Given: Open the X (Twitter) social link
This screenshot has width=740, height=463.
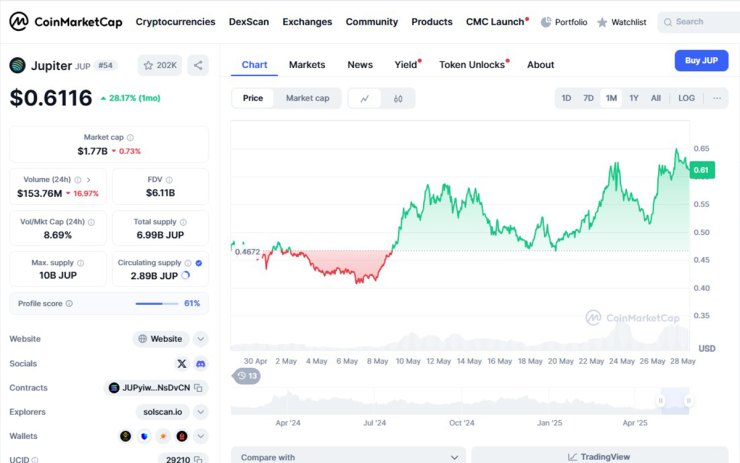Looking at the screenshot, I should 182,363.
